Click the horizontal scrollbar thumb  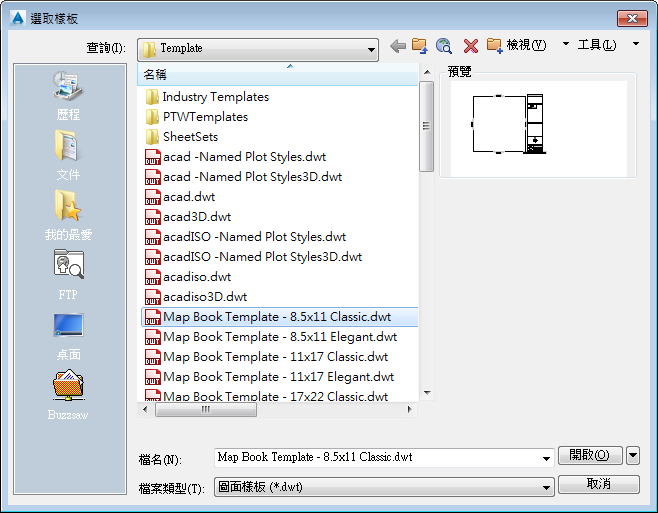206,409
